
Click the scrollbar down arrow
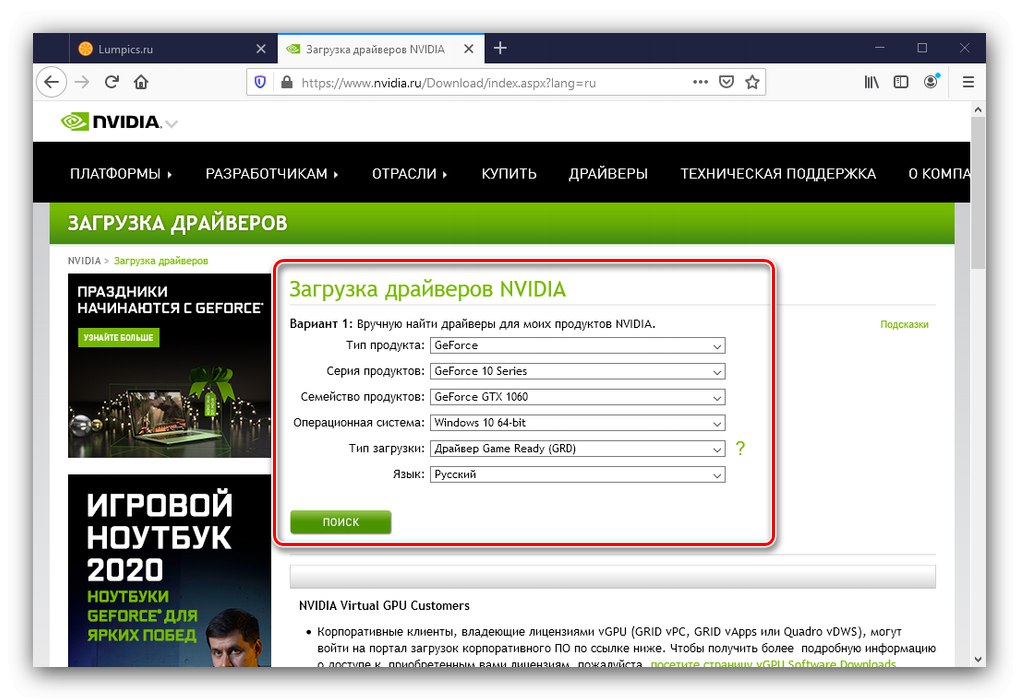[x=978, y=659]
